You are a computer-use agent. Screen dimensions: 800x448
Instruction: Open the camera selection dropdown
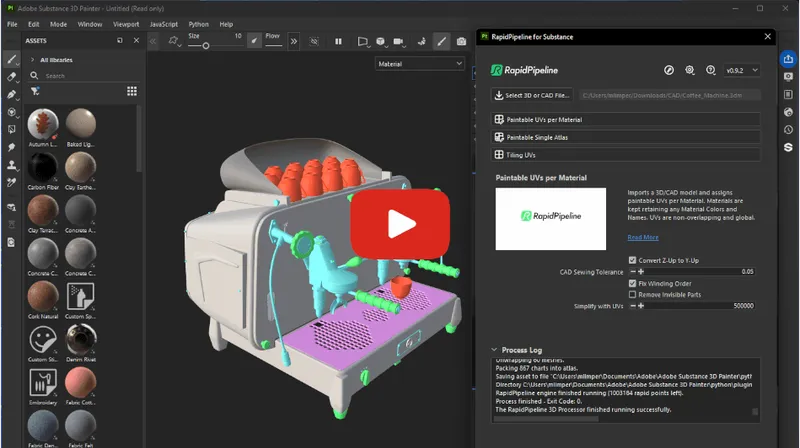tap(399, 41)
